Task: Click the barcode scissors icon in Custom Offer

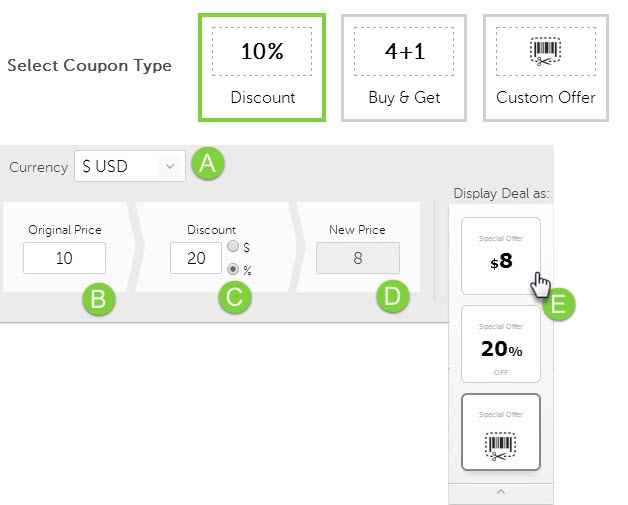Action: [x=545, y=52]
